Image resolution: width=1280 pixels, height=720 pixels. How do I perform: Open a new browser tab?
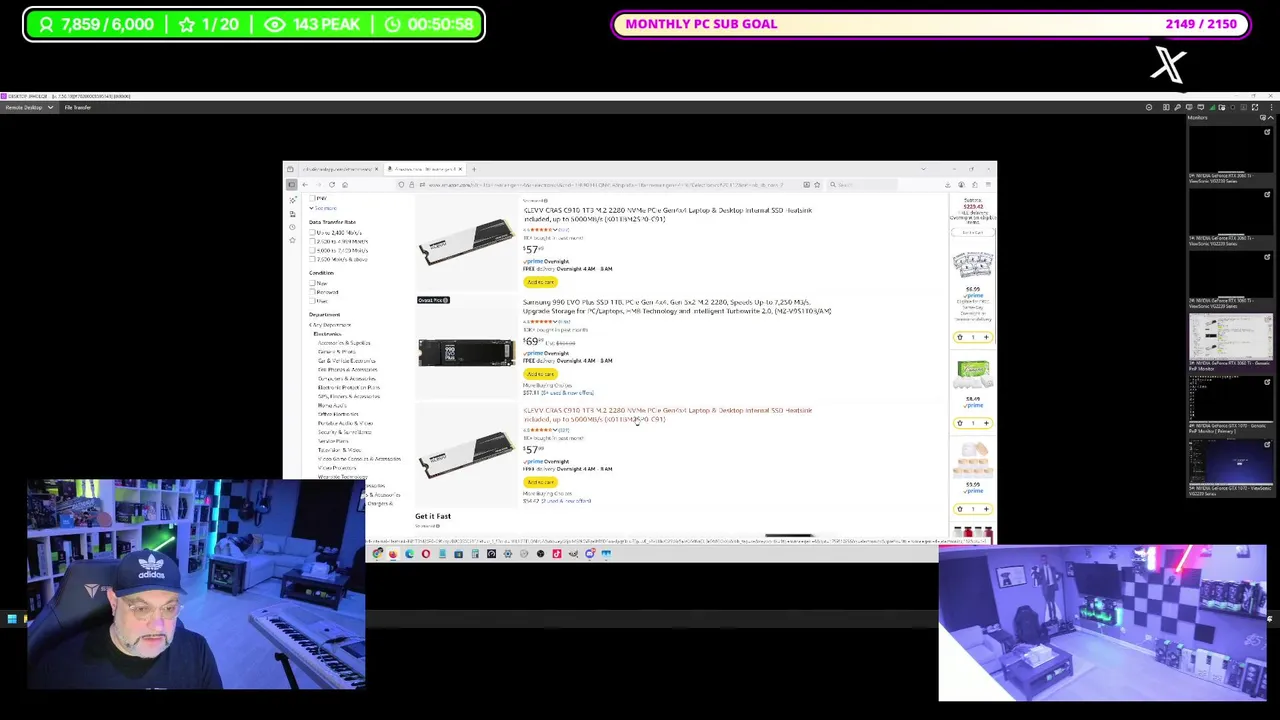[x=474, y=169]
